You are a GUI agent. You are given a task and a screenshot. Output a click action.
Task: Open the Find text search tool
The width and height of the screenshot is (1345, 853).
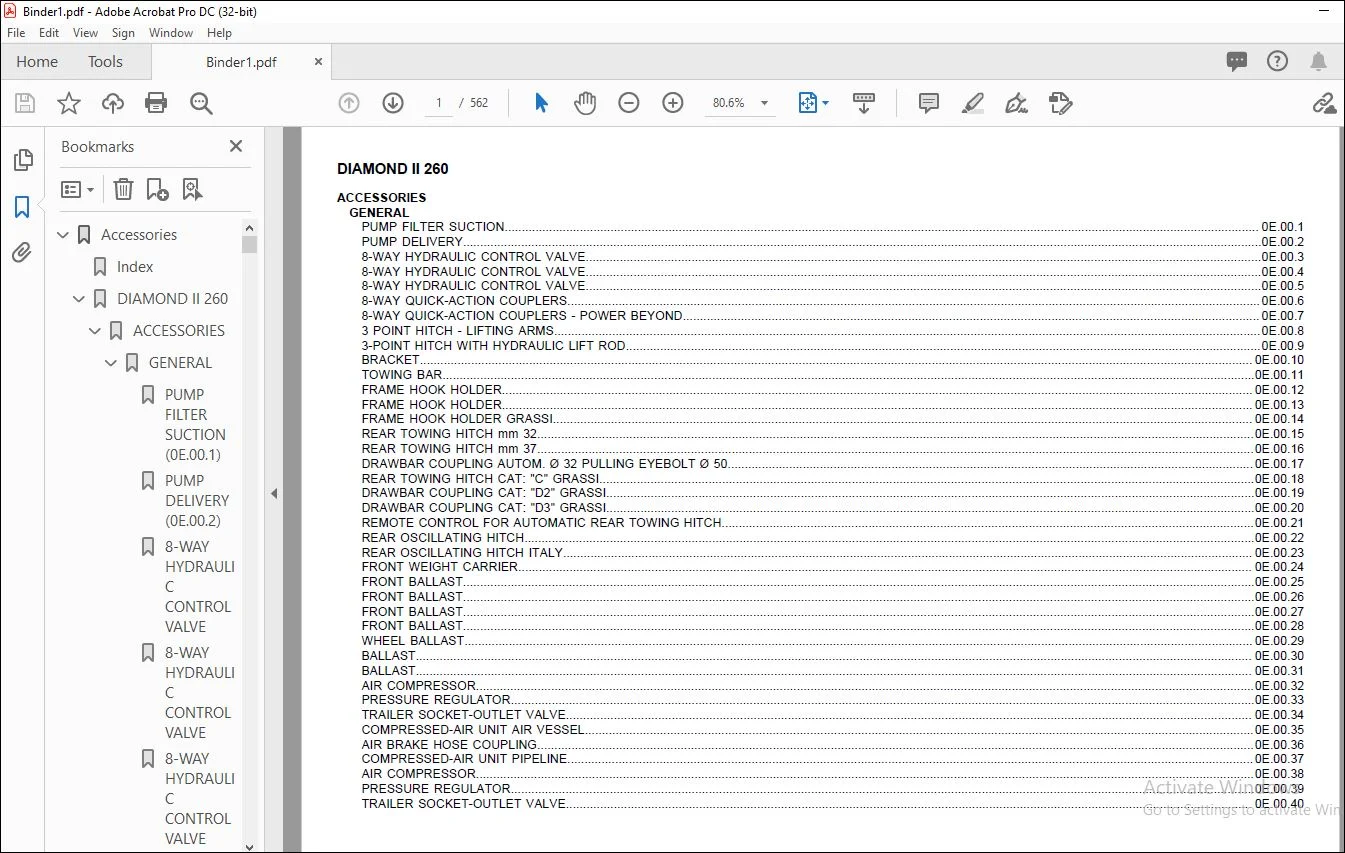(201, 103)
